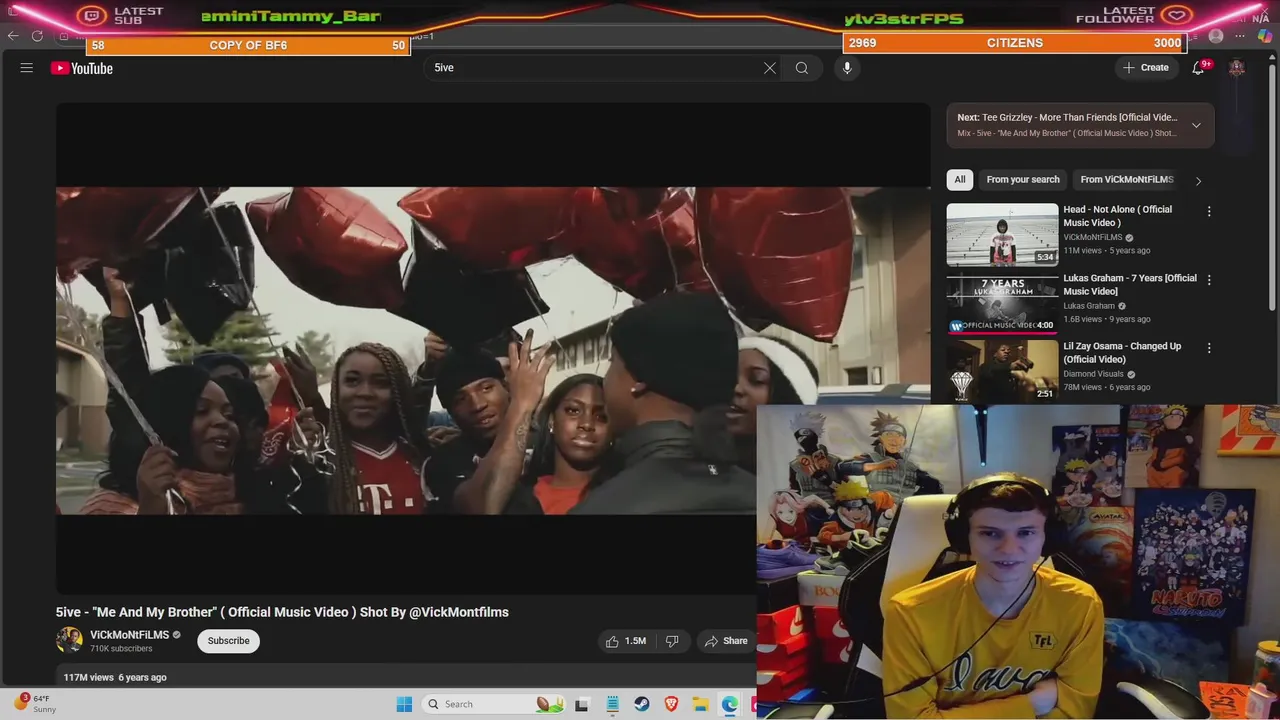Click the YouTube logo
1280x720 pixels.
coord(82,68)
